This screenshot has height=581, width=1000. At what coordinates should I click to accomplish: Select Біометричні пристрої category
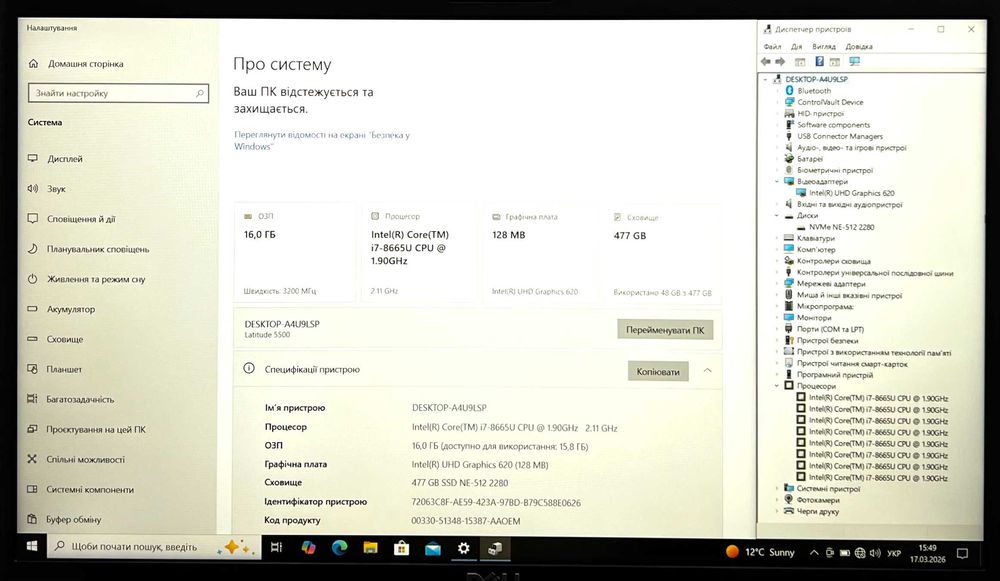click(835, 170)
